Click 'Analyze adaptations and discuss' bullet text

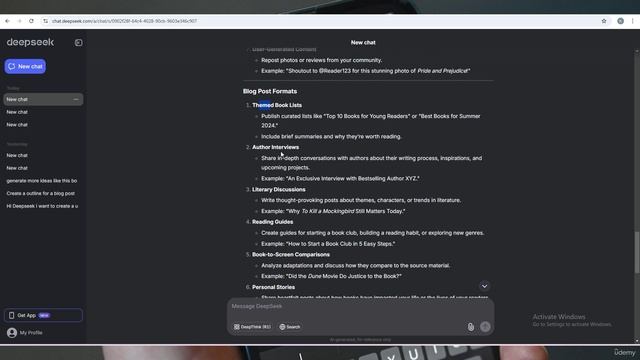(356, 265)
